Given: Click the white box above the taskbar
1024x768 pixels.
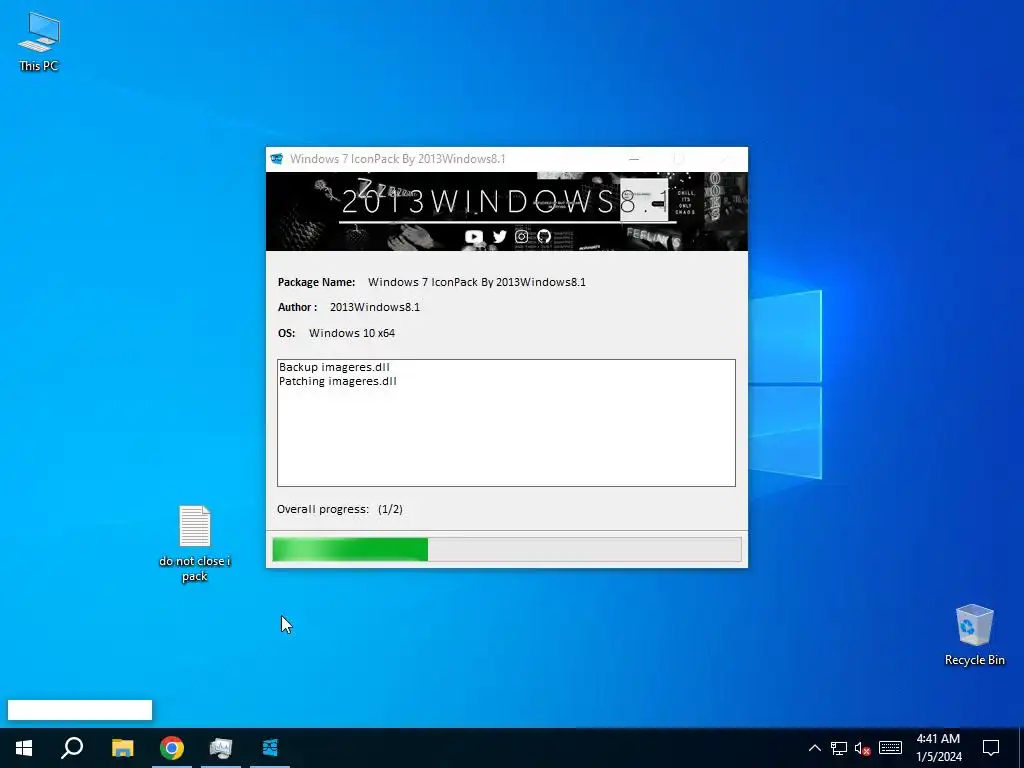Looking at the screenshot, I should [x=80, y=710].
